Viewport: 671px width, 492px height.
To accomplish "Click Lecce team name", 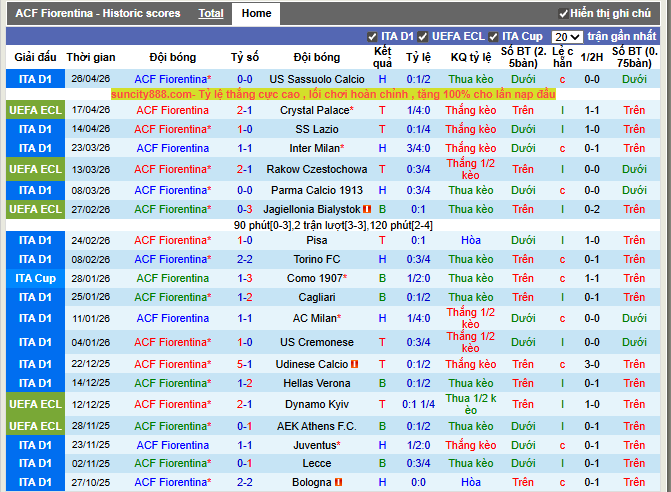I will click(317, 463).
